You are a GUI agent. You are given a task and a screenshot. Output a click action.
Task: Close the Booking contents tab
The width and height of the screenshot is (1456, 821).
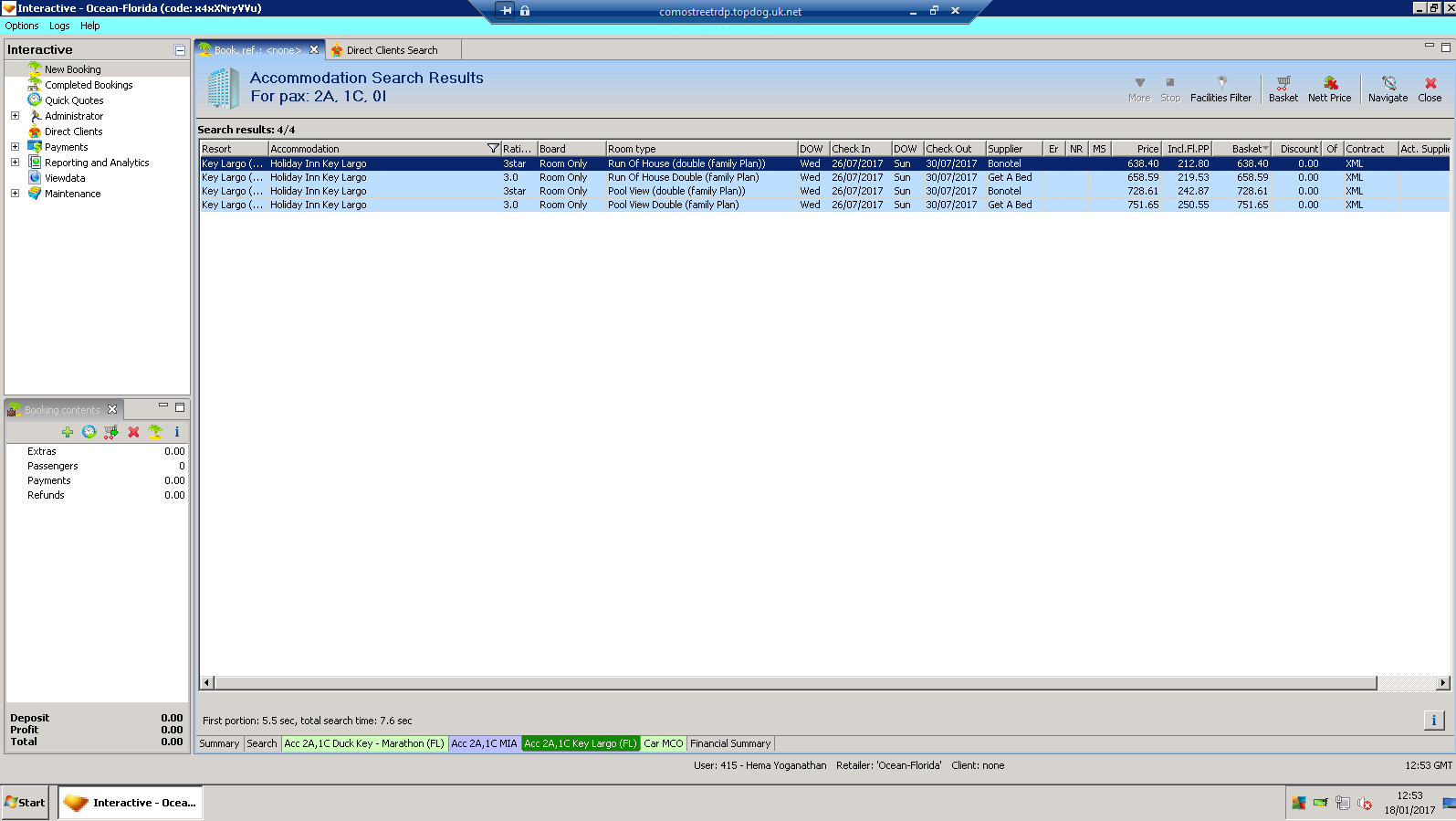(112, 409)
